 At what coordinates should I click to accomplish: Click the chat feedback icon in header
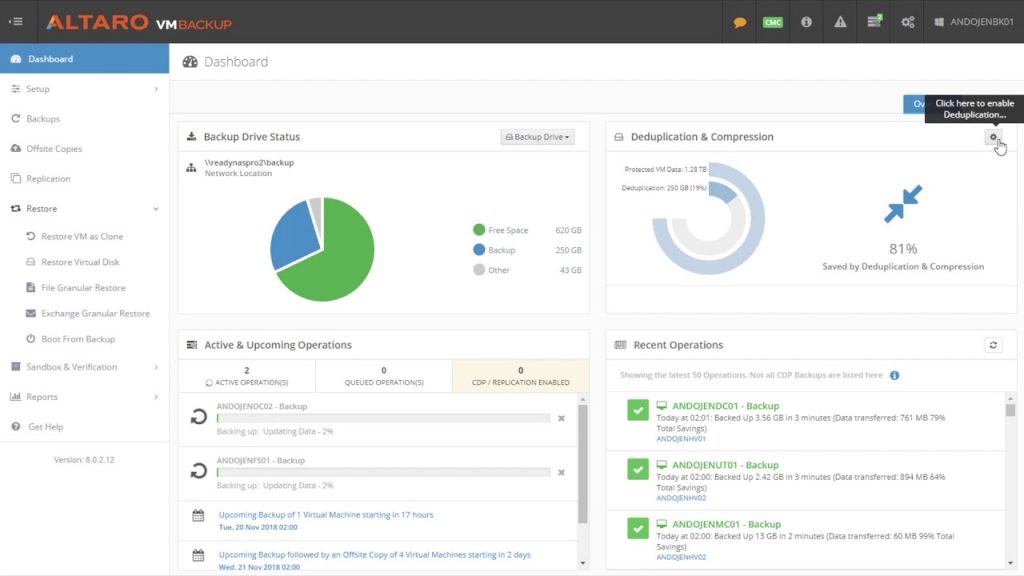click(740, 22)
